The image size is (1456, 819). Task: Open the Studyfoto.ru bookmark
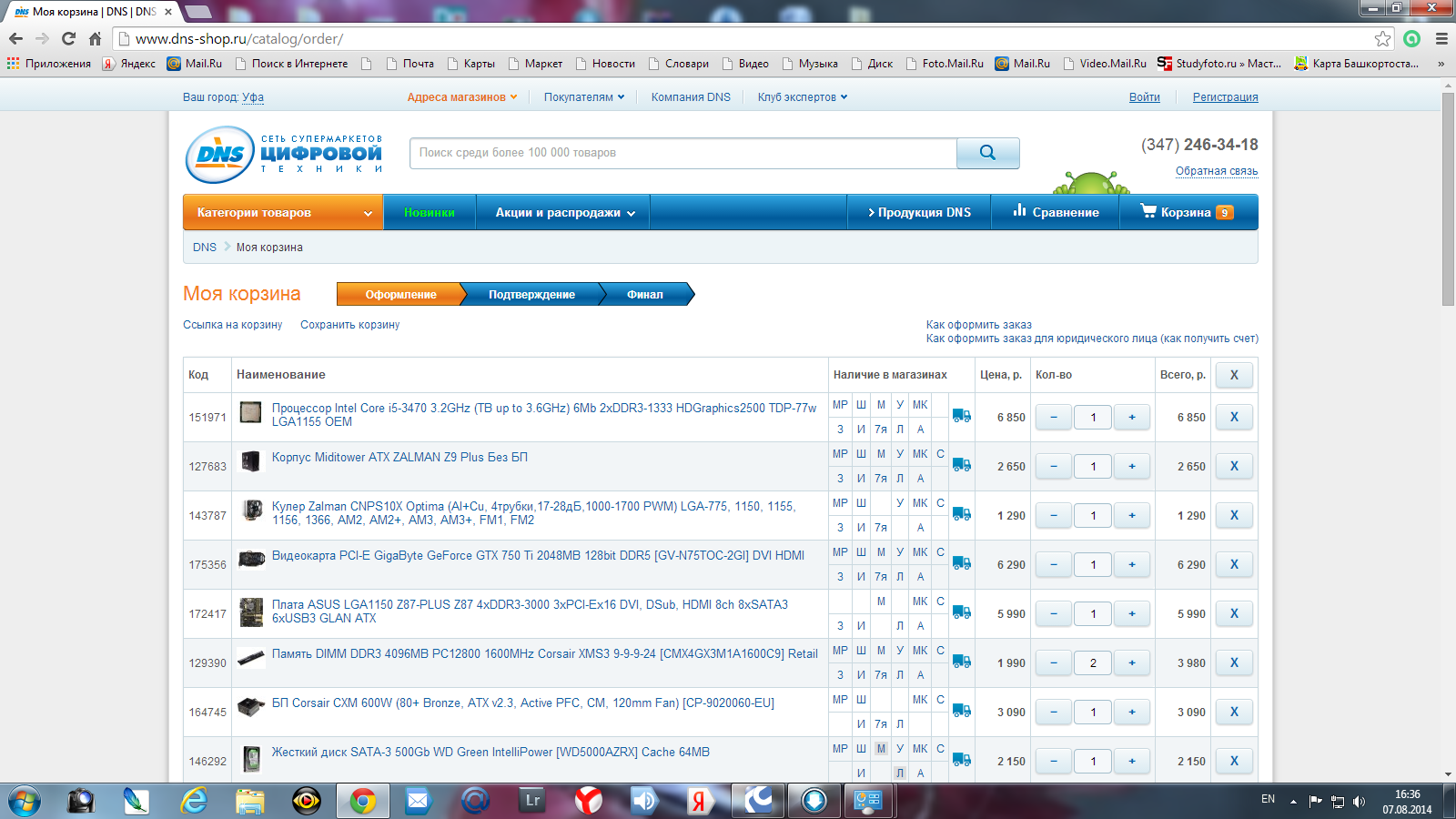point(1219,64)
